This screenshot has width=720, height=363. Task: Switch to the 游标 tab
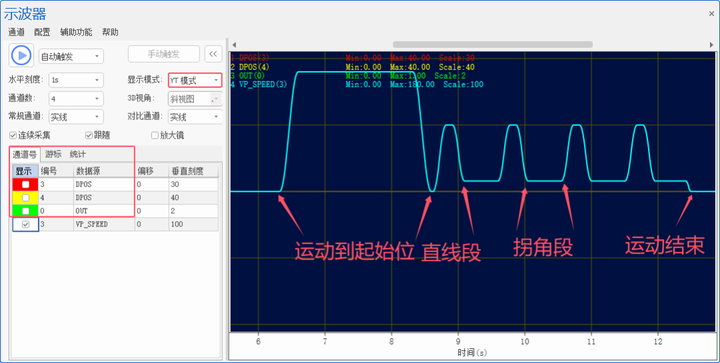(x=53, y=154)
